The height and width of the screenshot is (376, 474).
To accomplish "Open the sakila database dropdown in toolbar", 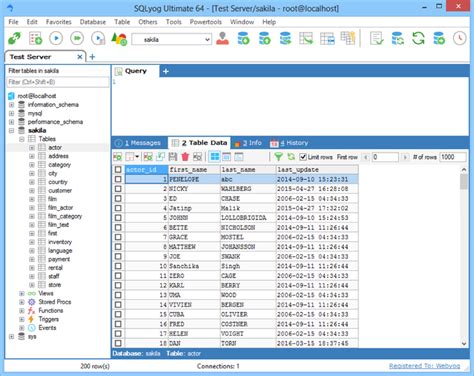I will (207, 40).
